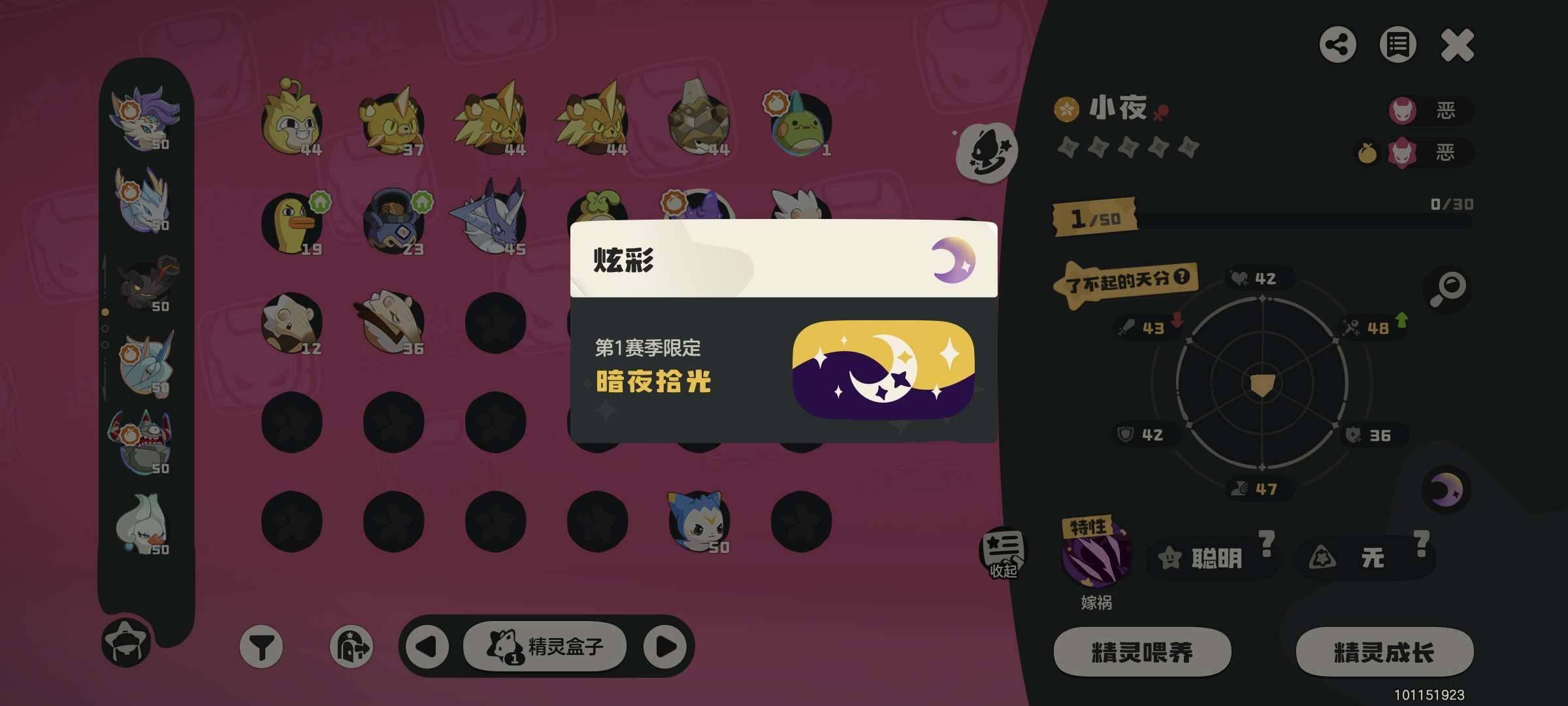Click the share icon at top right
Image resolution: width=1568 pixels, height=706 pixels.
click(1337, 45)
